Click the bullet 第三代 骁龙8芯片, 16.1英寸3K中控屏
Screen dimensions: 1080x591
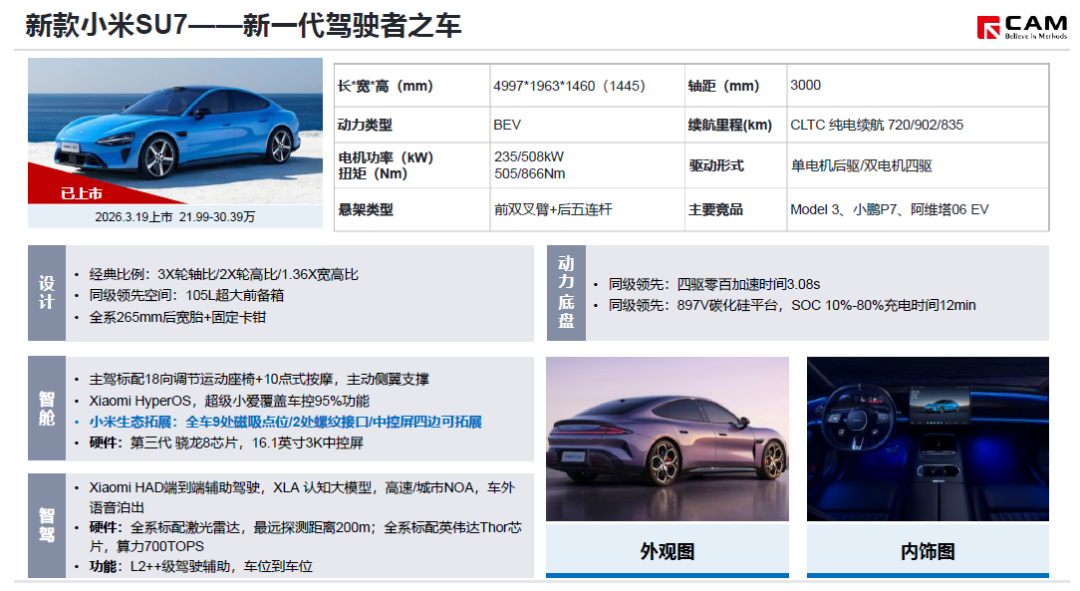[x=225, y=442]
